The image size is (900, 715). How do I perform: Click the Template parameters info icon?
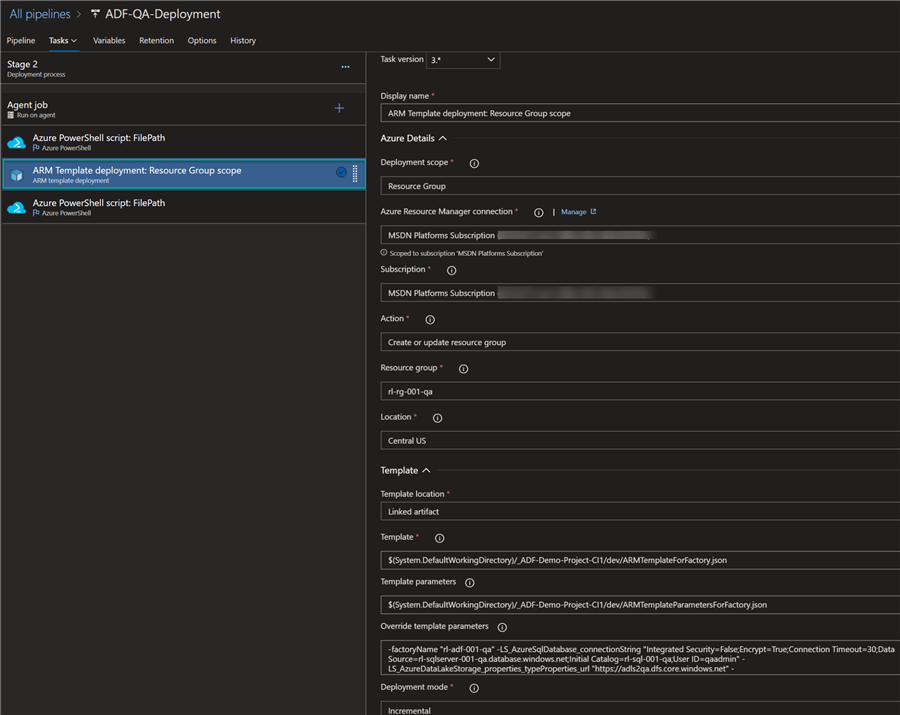tap(469, 583)
